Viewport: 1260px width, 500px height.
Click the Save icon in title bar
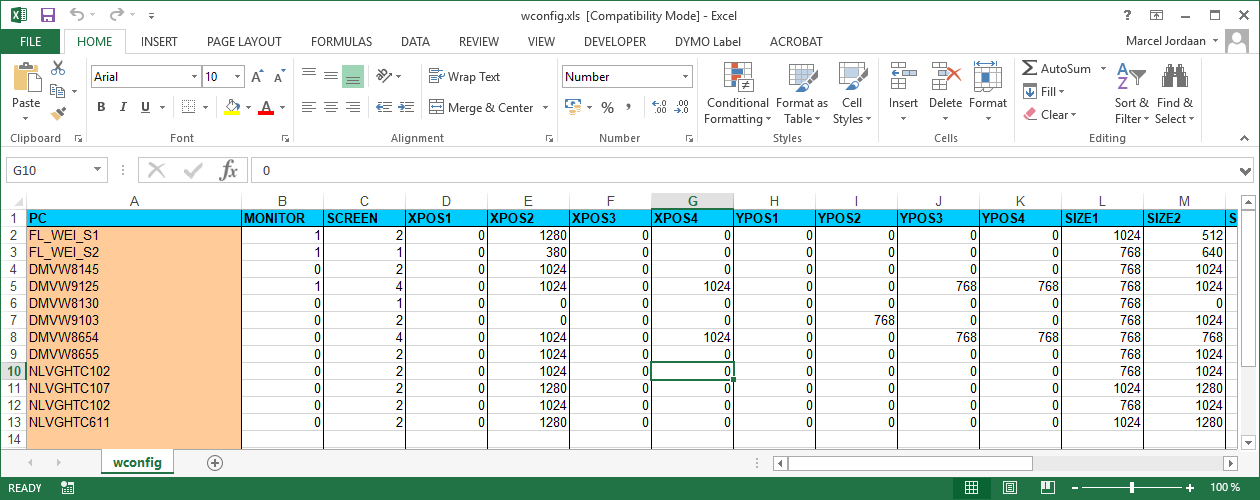[x=47, y=15]
